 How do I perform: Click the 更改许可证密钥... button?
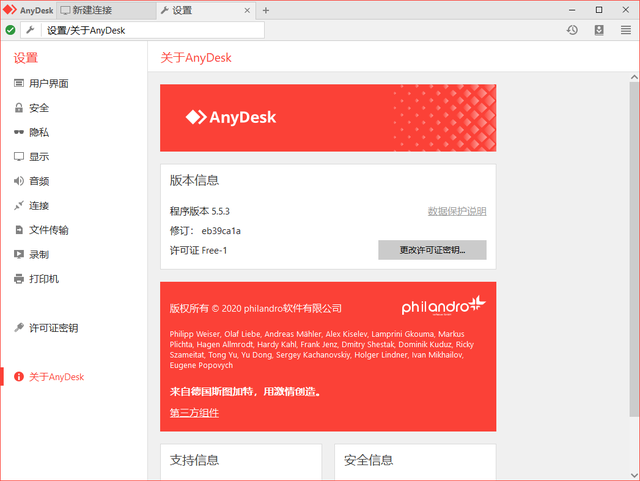[x=432, y=250]
